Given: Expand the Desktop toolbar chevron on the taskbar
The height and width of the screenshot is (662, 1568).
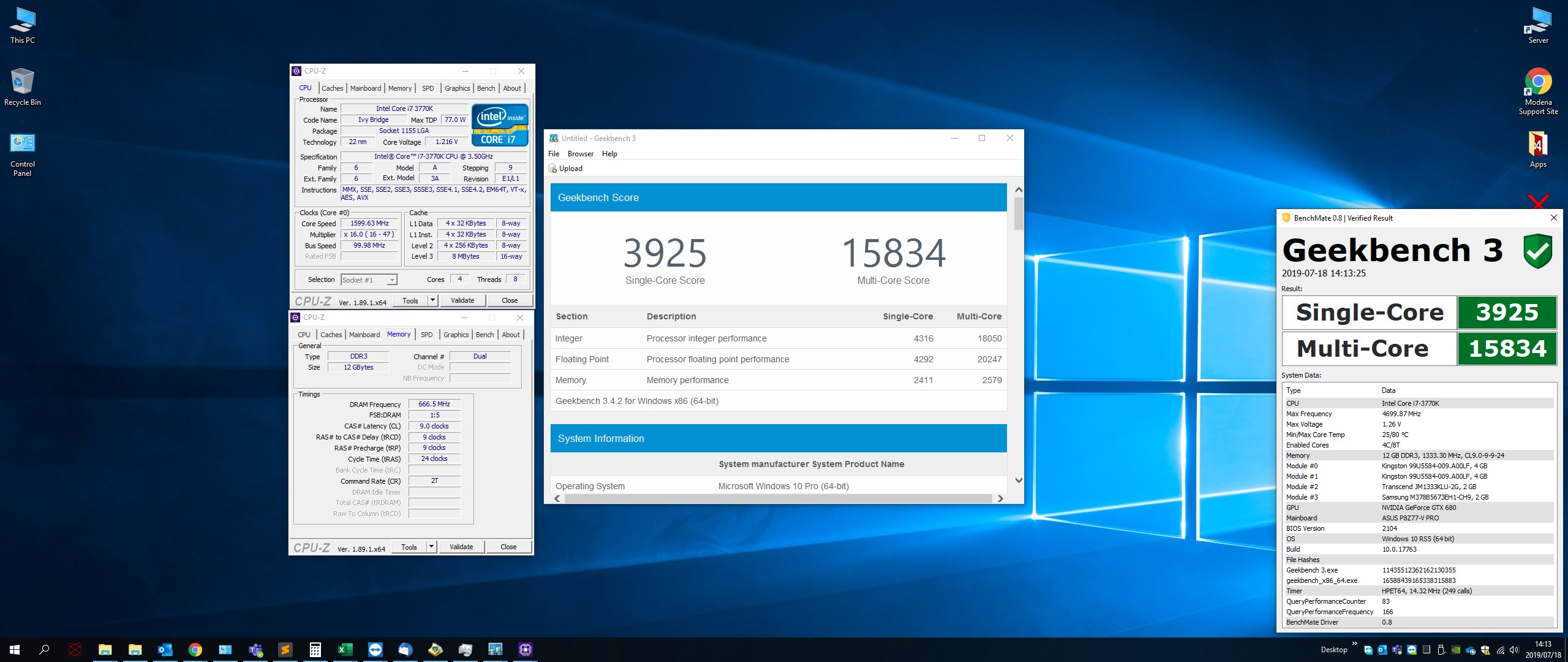Looking at the screenshot, I should 1354,644.
